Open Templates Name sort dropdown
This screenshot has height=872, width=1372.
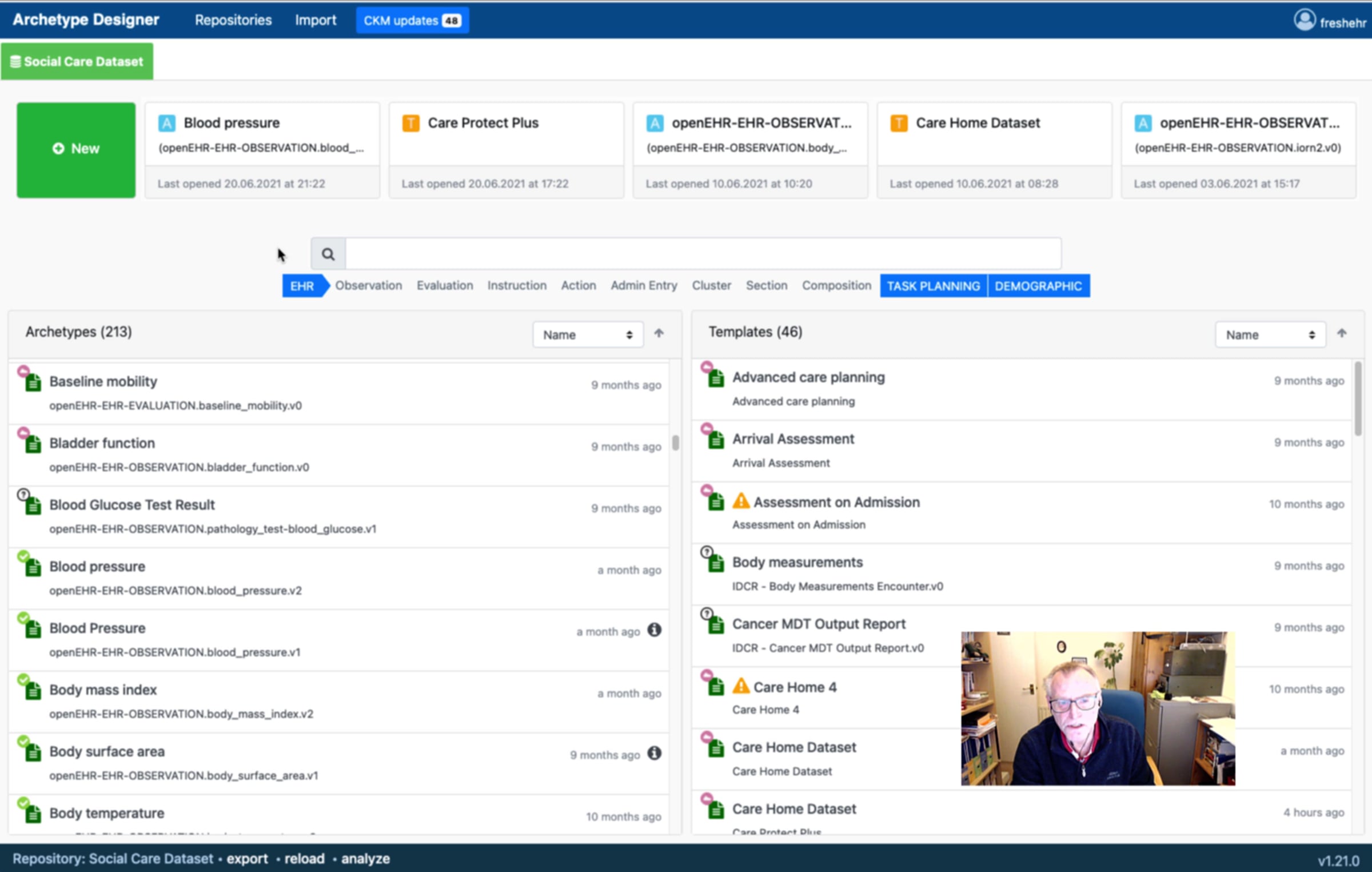[1270, 335]
